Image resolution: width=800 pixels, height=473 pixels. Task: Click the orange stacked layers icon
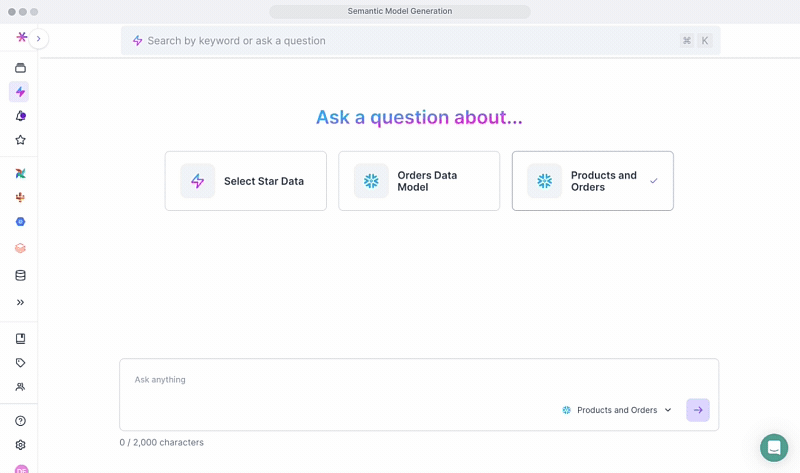pyautogui.click(x=20, y=248)
